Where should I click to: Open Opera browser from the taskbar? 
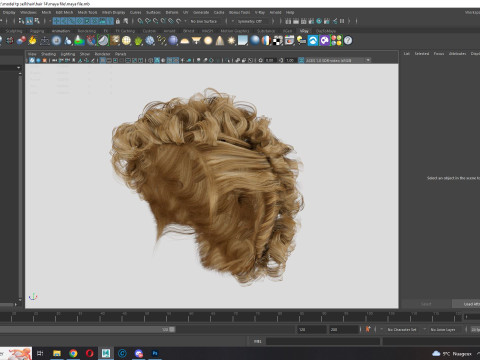point(89,353)
